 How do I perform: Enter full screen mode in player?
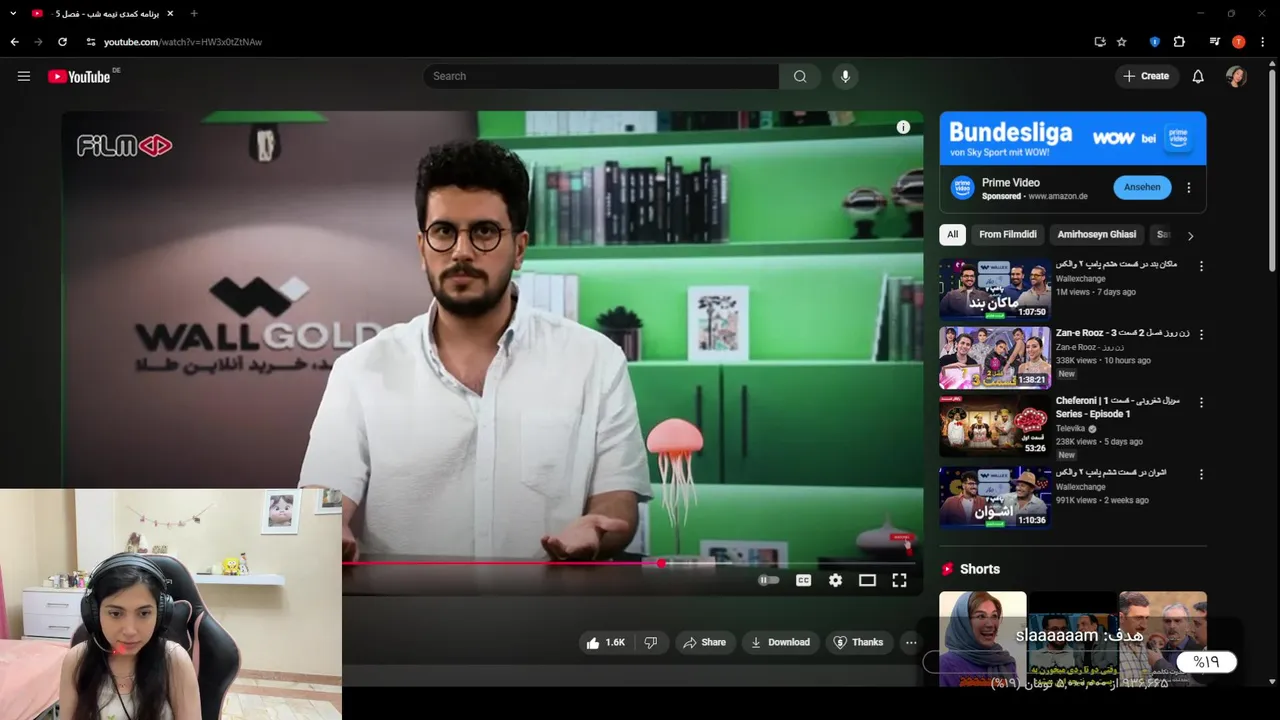click(899, 580)
